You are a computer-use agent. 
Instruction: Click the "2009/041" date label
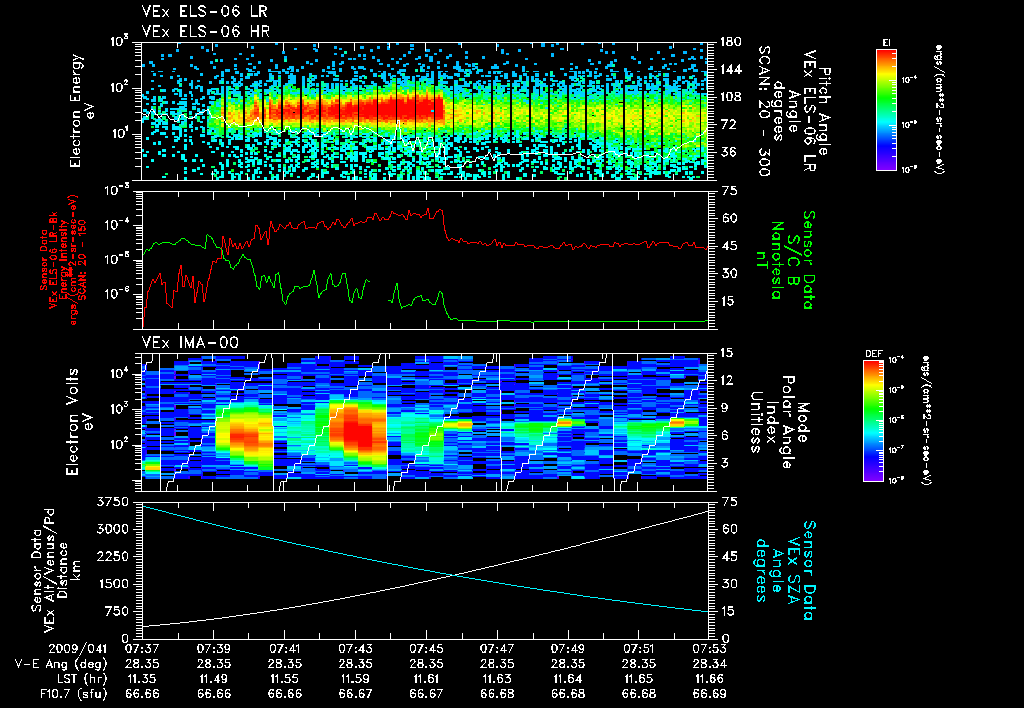[x=78, y=649]
